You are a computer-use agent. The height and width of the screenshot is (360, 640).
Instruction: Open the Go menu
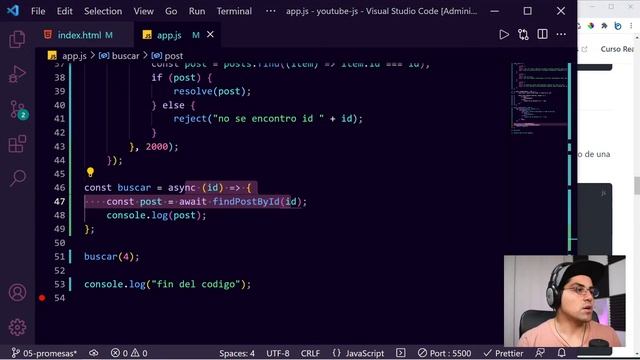(x=171, y=11)
